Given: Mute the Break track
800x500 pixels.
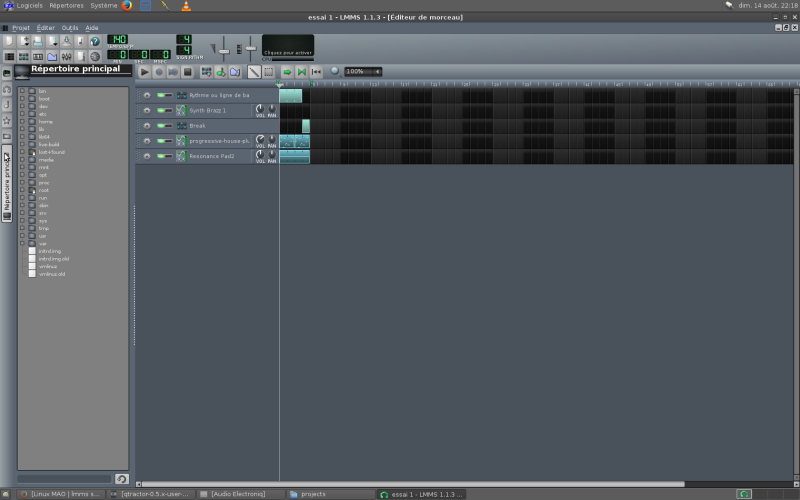Looking at the screenshot, I should pyautogui.click(x=160, y=126).
